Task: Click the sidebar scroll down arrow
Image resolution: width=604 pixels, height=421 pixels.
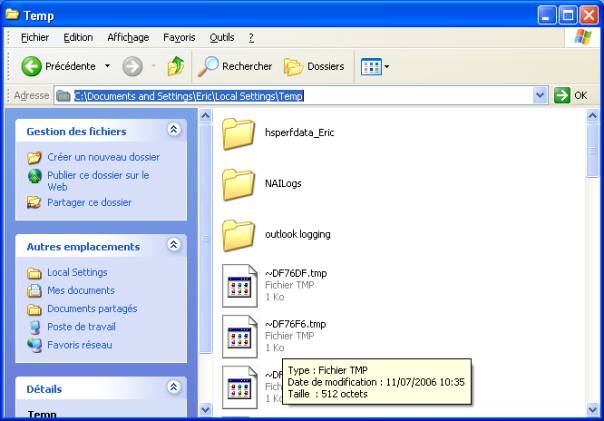Action: click(x=205, y=409)
